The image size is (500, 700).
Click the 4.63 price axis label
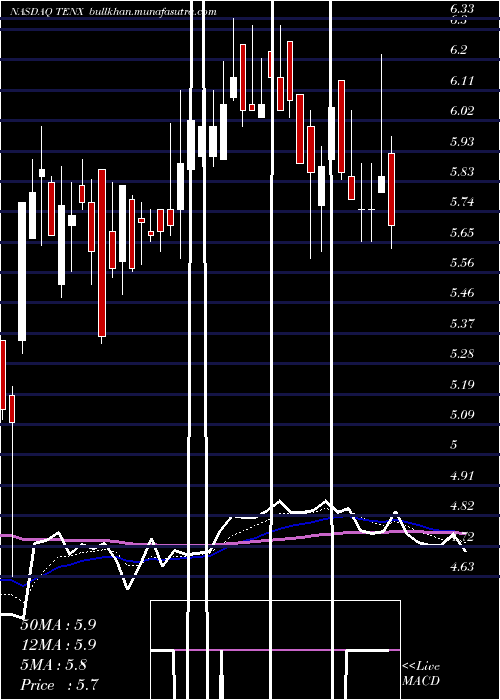point(462,567)
